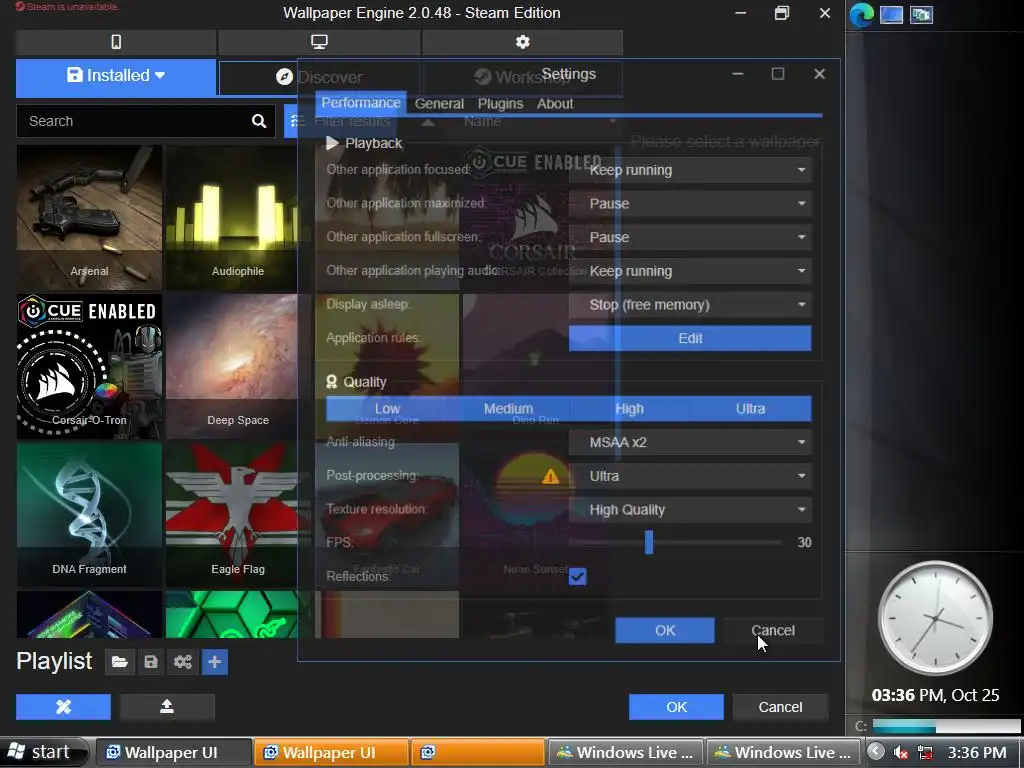Viewport: 1024px width, 768px height.
Task: Select the DNA Fragment wallpaper thumbnail
Action: 89,515
